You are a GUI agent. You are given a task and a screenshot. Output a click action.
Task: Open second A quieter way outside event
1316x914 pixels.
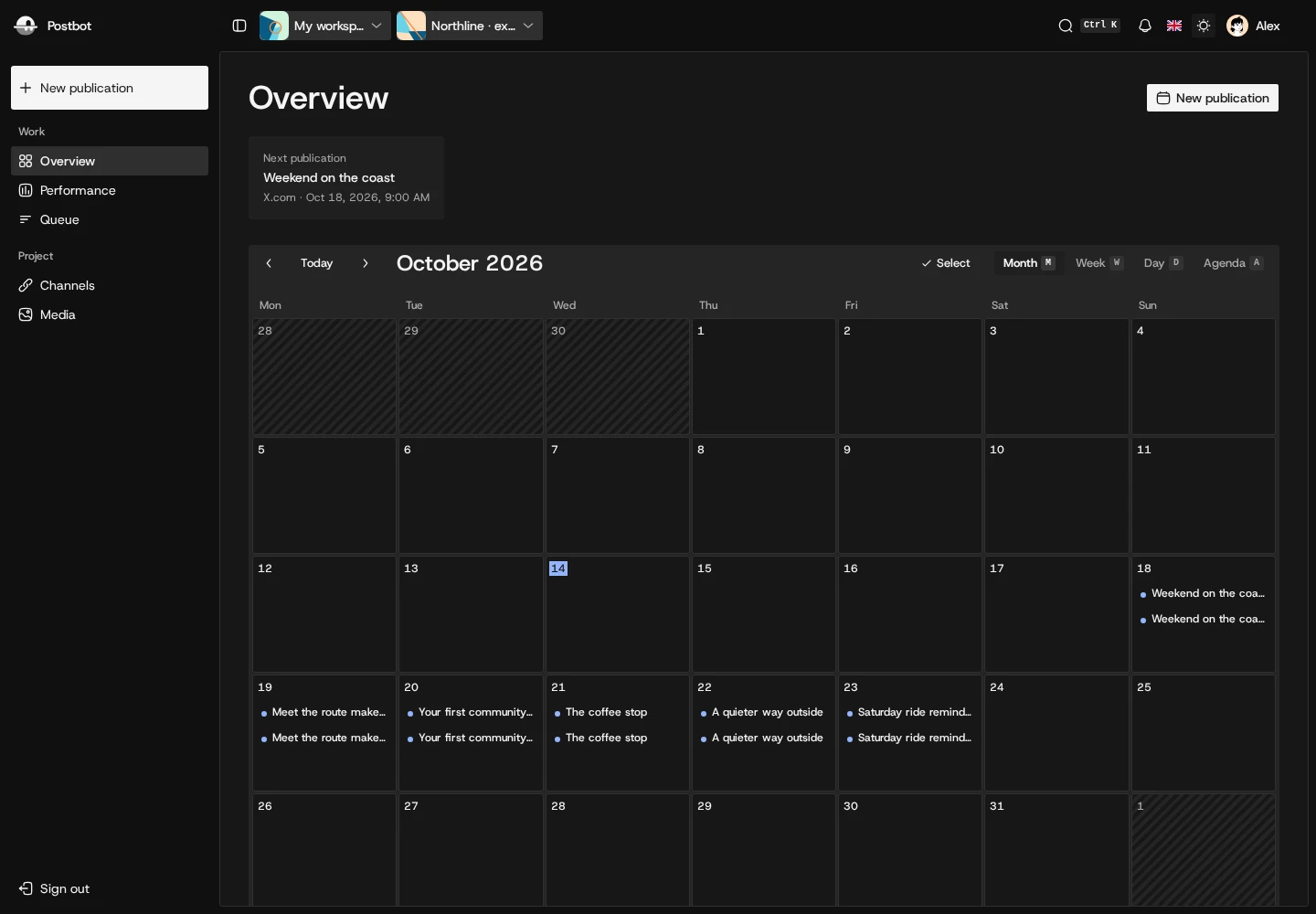pyautogui.click(x=763, y=738)
